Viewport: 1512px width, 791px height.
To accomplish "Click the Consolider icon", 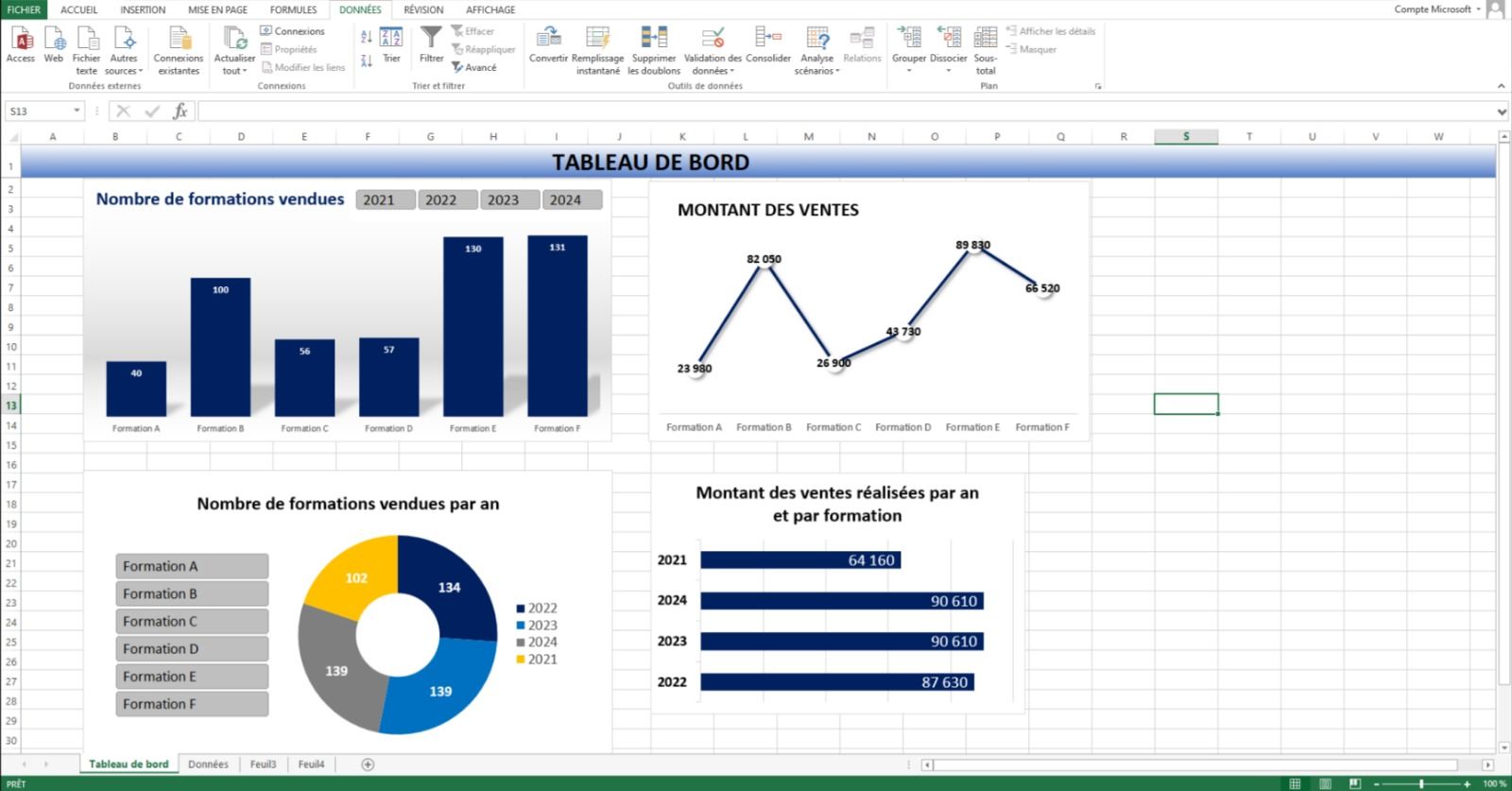I will click(767, 39).
